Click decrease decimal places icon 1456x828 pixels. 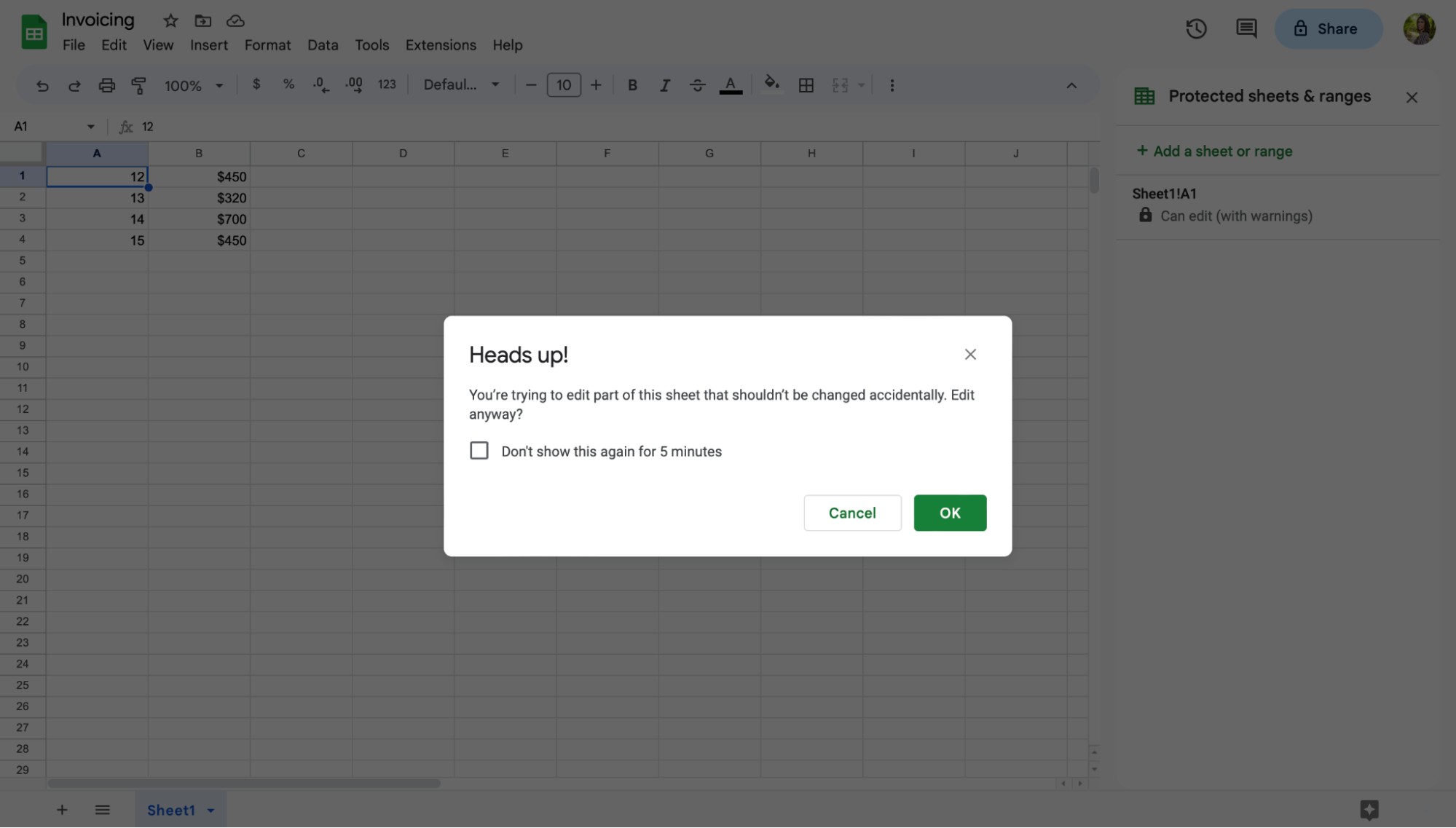(321, 85)
